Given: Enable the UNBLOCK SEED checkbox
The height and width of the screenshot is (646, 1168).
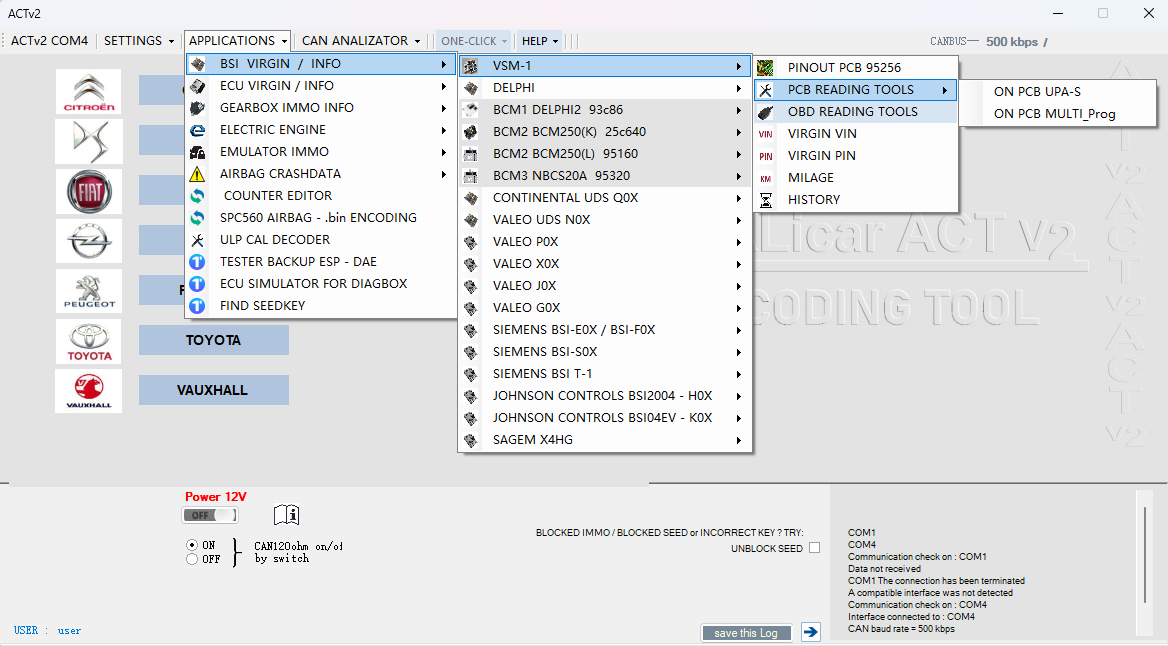Looking at the screenshot, I should (814, 547).
